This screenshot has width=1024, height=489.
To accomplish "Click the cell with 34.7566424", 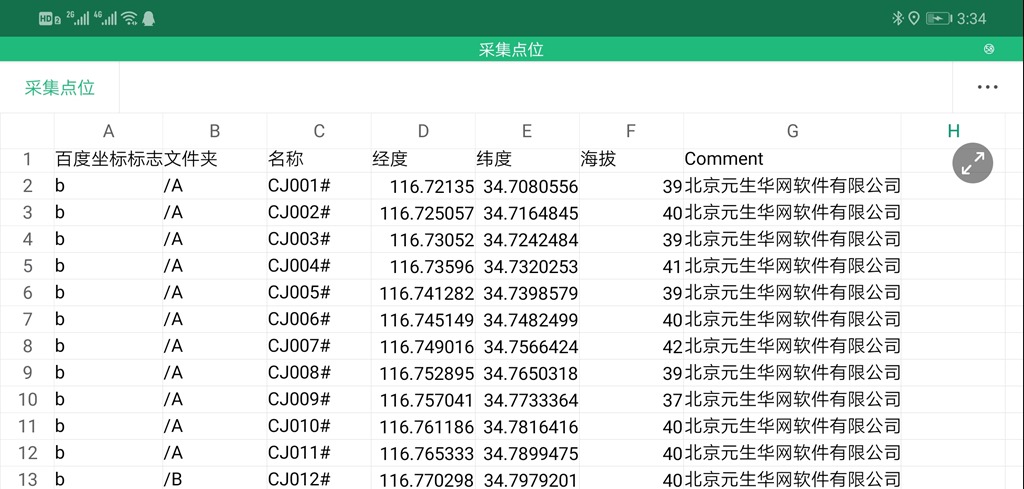I will click(x=529, y=346).
